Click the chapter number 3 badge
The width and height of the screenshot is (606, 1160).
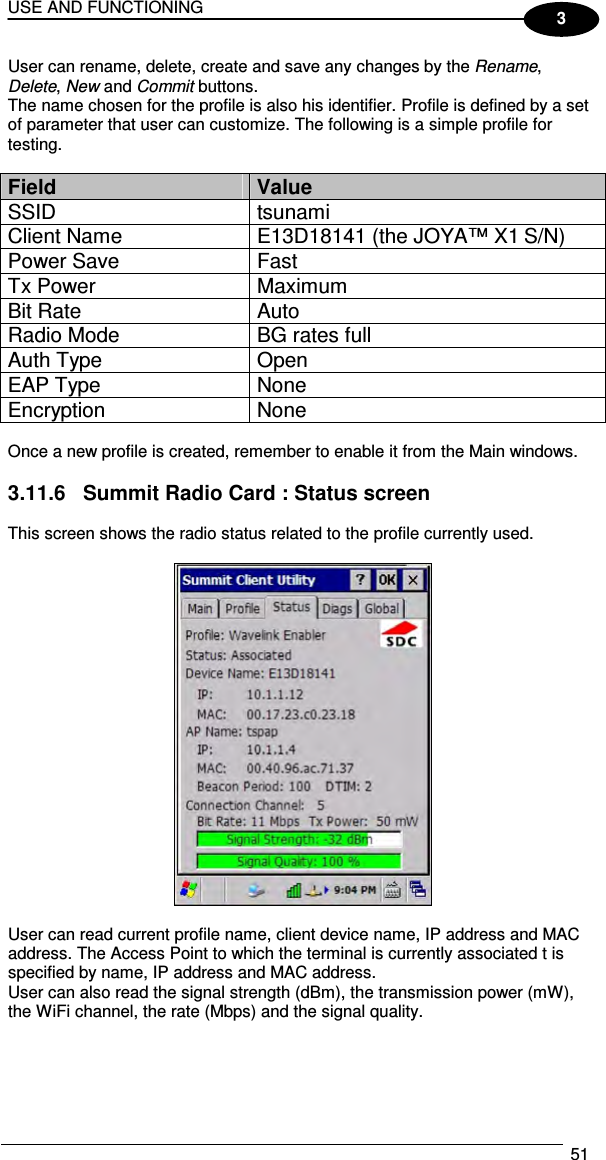562,20
